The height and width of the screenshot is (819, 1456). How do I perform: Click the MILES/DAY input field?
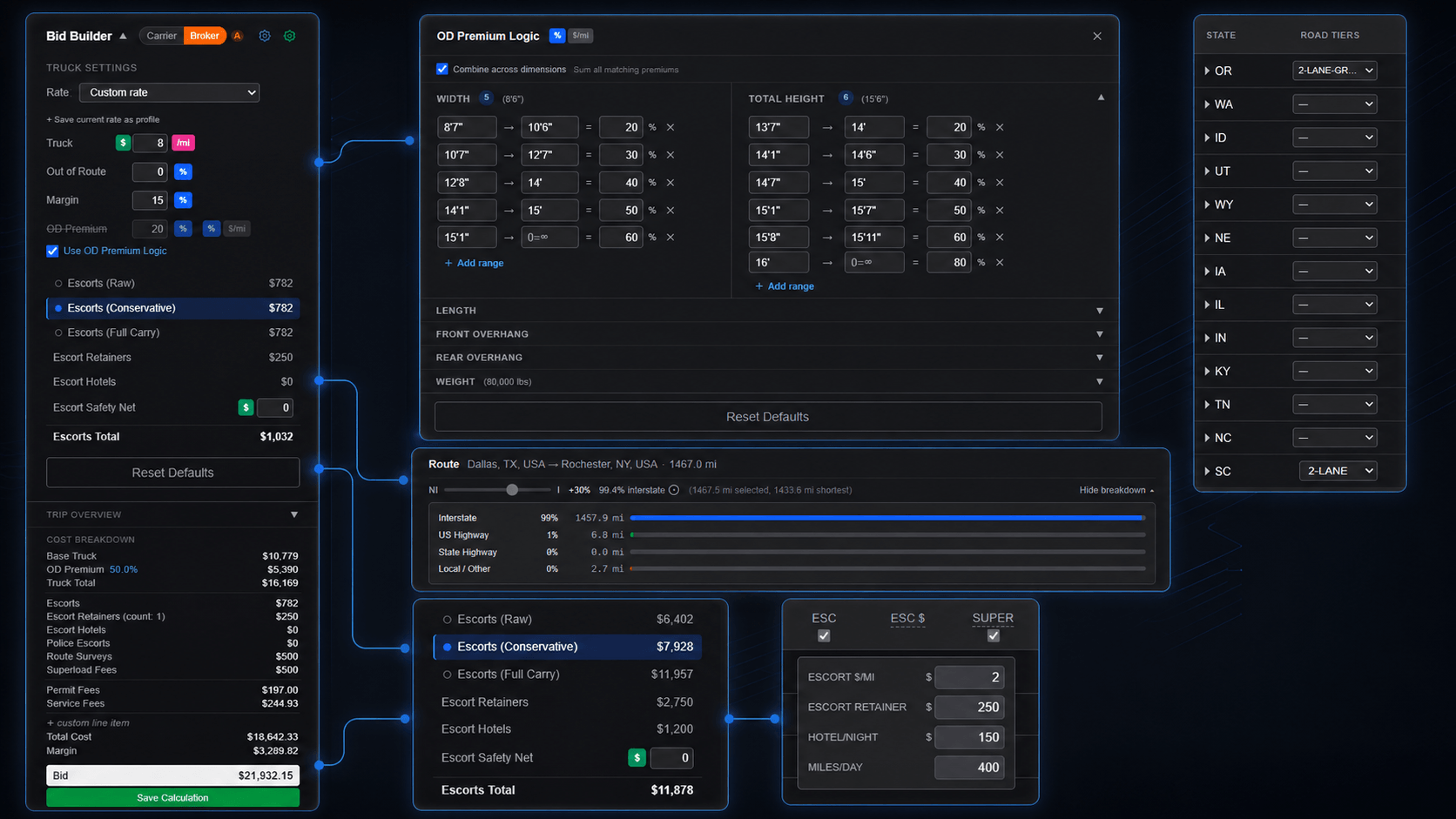969,768
